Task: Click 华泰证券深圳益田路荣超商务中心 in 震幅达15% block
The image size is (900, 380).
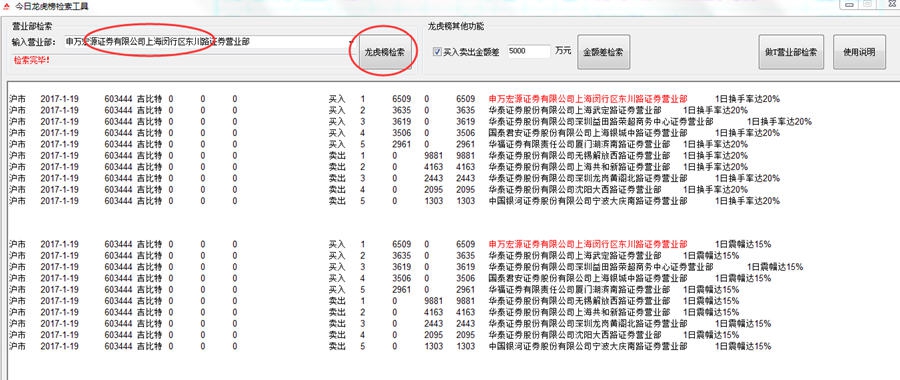Action: 601,267
